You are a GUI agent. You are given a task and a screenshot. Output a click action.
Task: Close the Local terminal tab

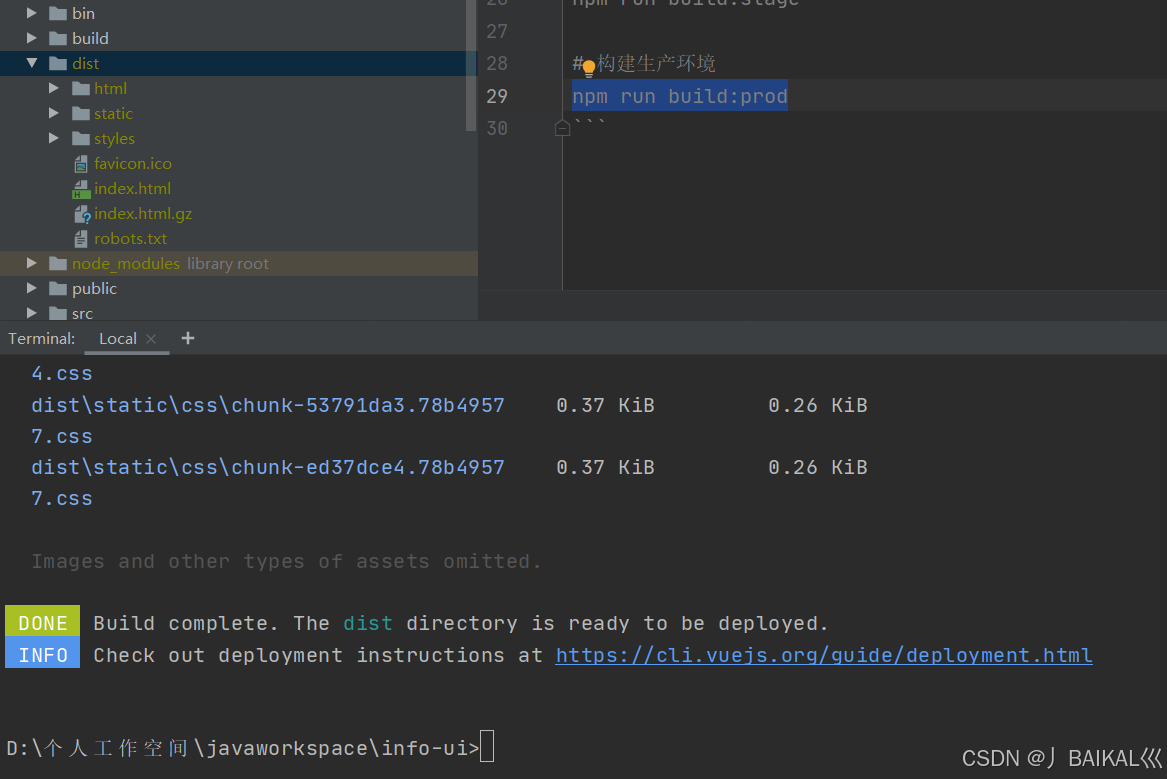[151, 339]
